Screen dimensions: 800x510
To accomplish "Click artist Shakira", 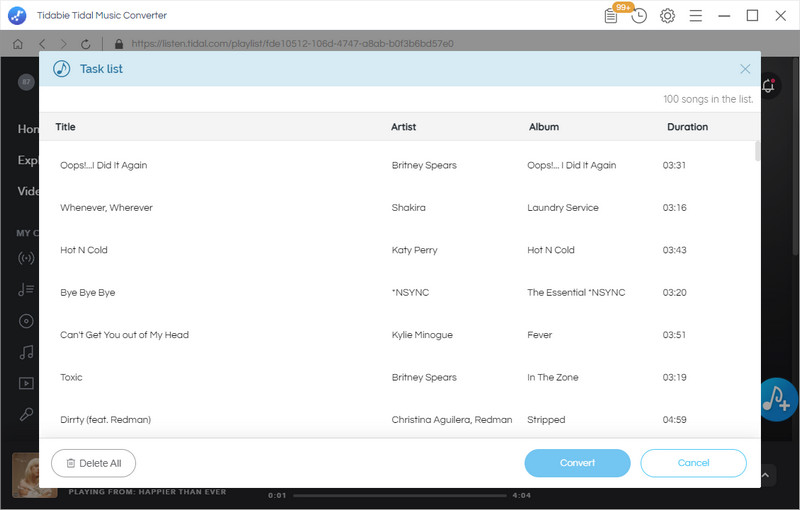I will pos(408,208).
